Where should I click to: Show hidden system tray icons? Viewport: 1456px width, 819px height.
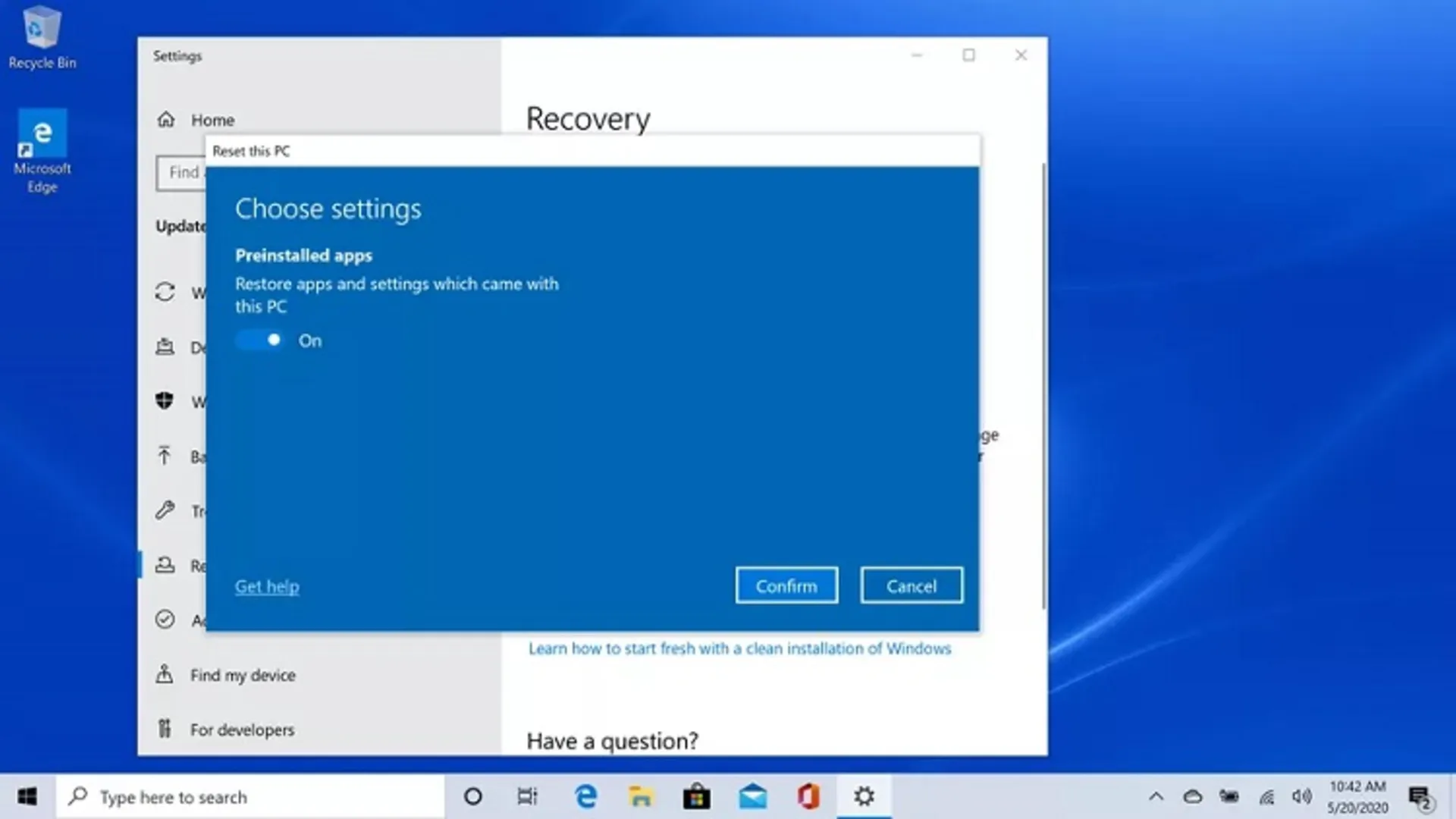coord(1156,796)
